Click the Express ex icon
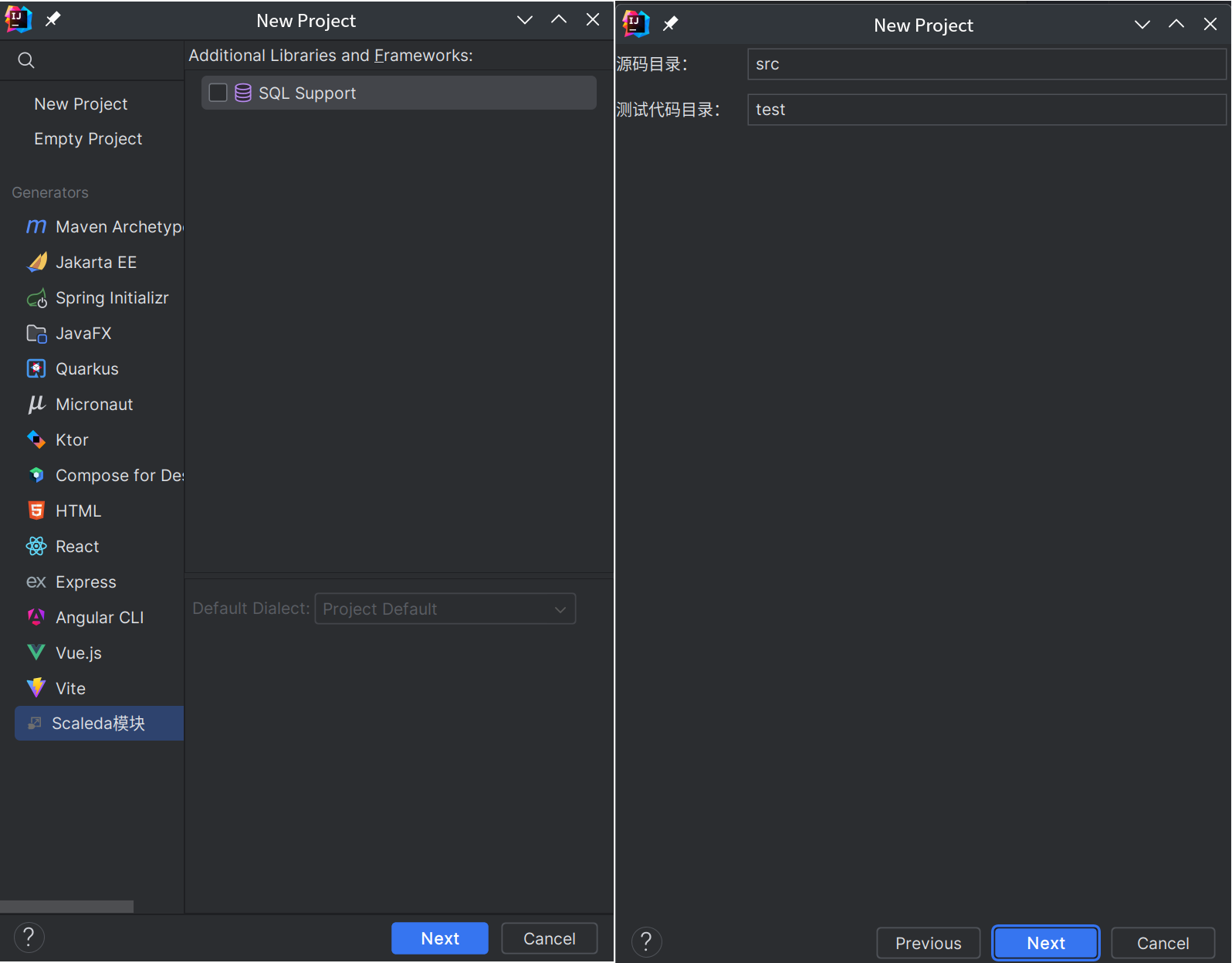 click(x=36, y=582)
